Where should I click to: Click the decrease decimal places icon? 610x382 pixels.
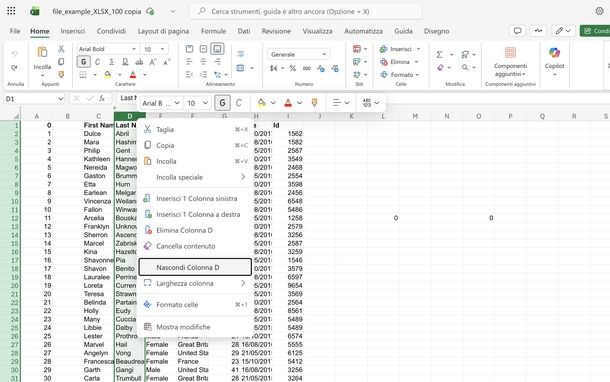[x=335, y=68]
